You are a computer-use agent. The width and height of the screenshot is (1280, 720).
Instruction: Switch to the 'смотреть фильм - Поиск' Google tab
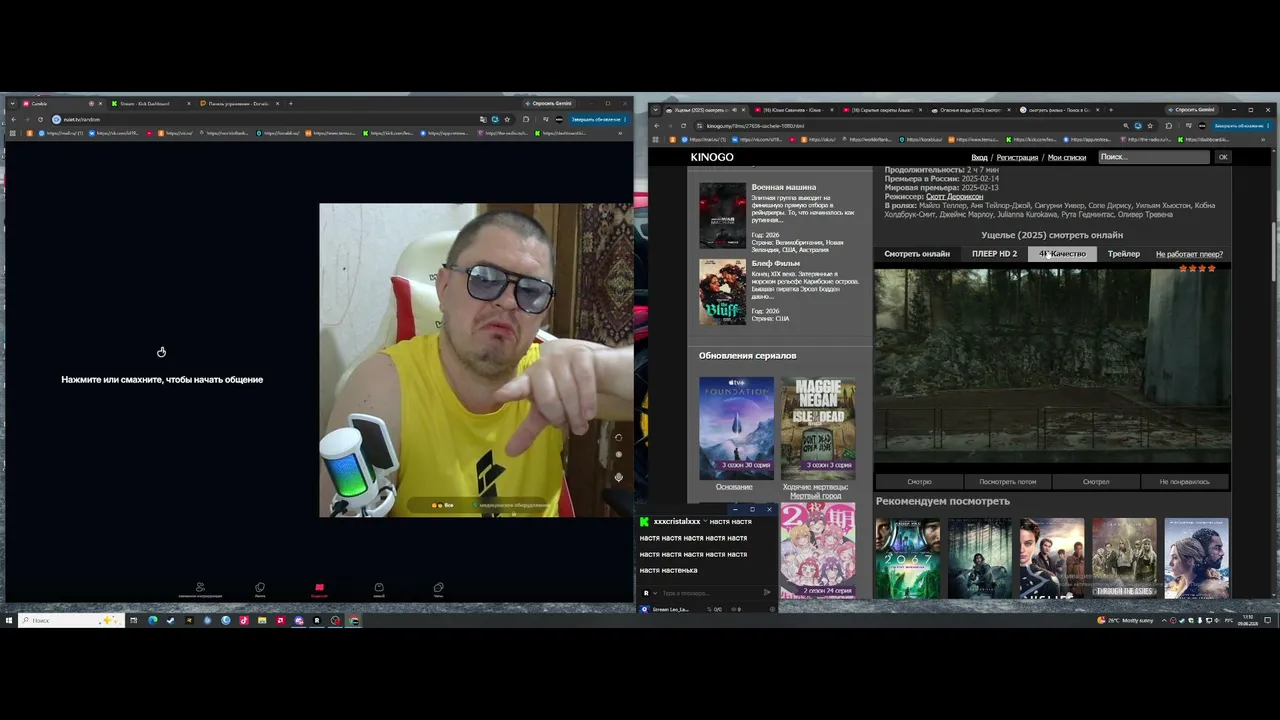[1058, 110]
